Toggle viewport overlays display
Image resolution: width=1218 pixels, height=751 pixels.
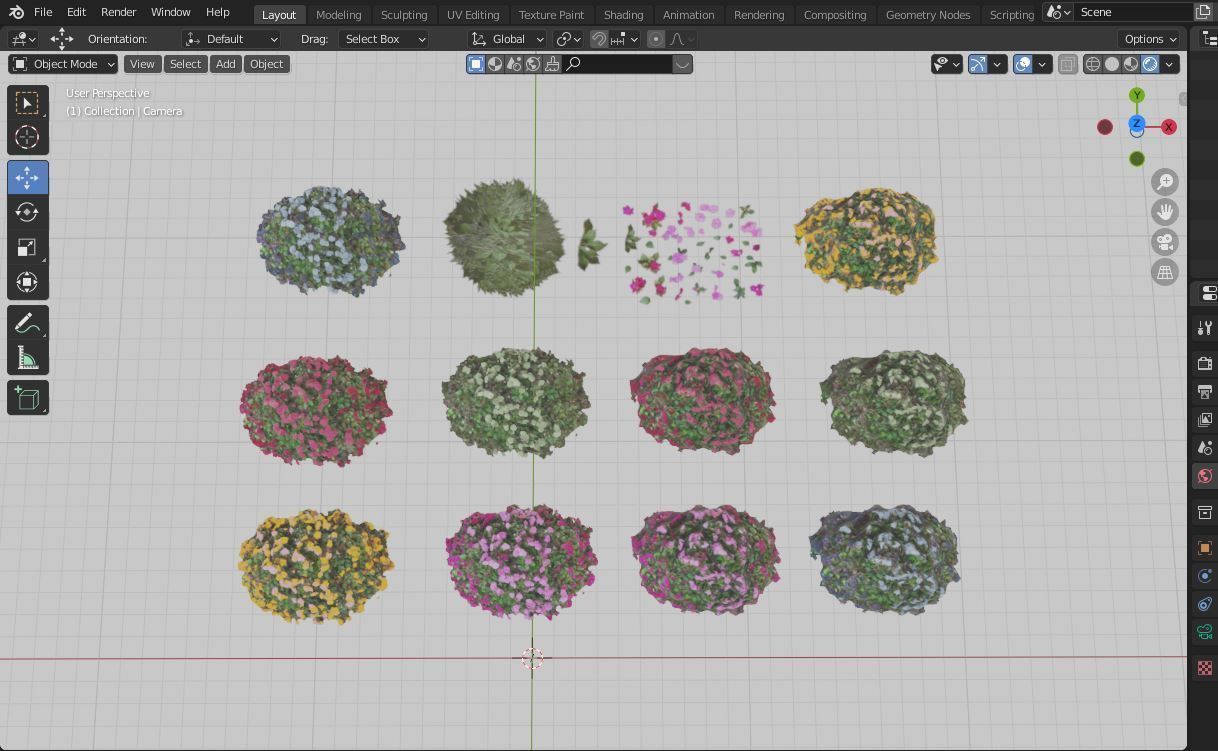click(1023, 64)
